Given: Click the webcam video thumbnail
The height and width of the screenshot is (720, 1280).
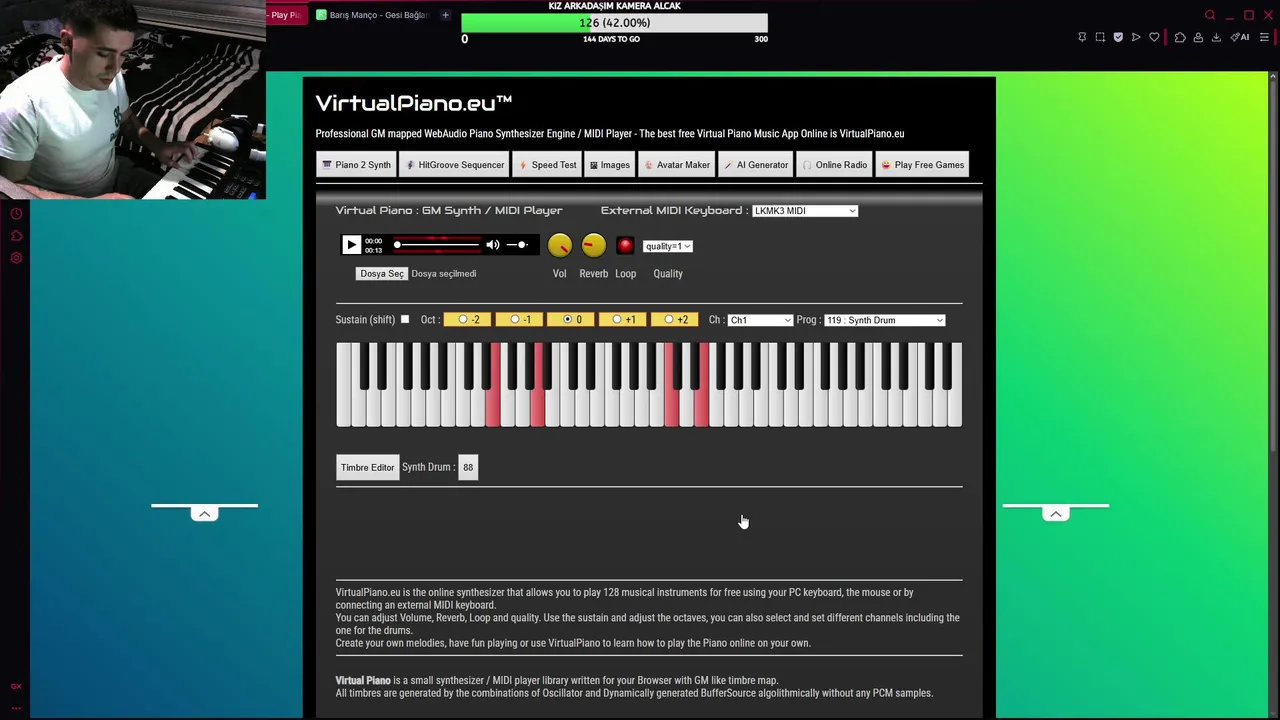Looking at the screenshot, I should click(132, 100).
